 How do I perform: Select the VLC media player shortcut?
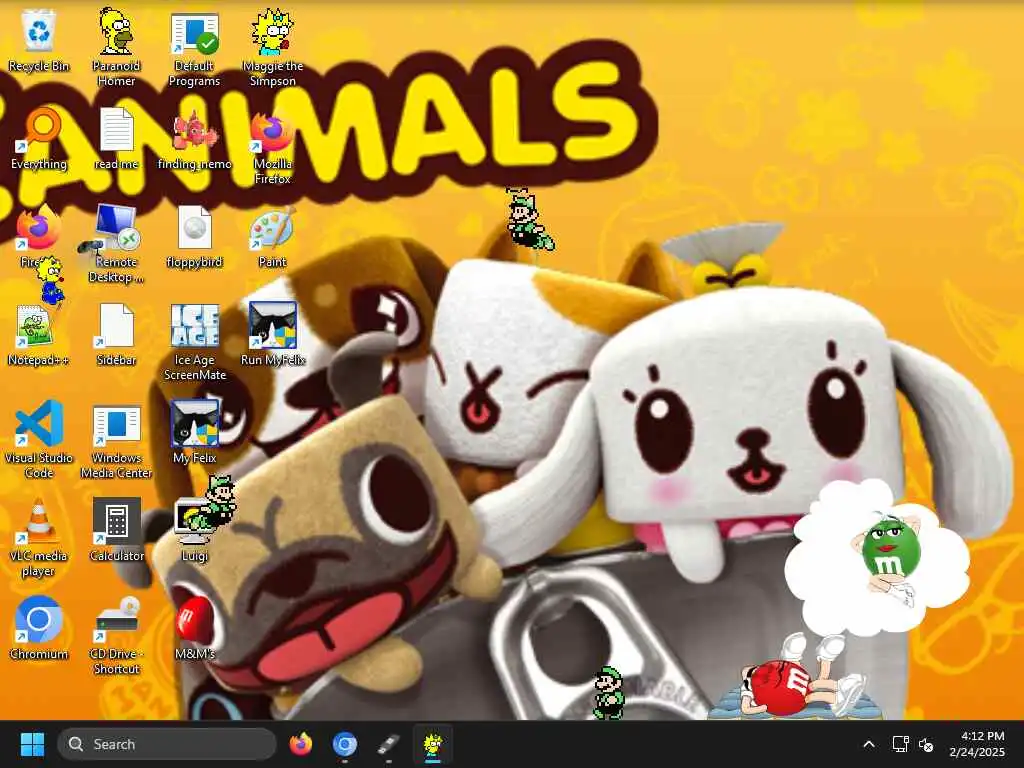pyautogui.click(x=39, y=538)
